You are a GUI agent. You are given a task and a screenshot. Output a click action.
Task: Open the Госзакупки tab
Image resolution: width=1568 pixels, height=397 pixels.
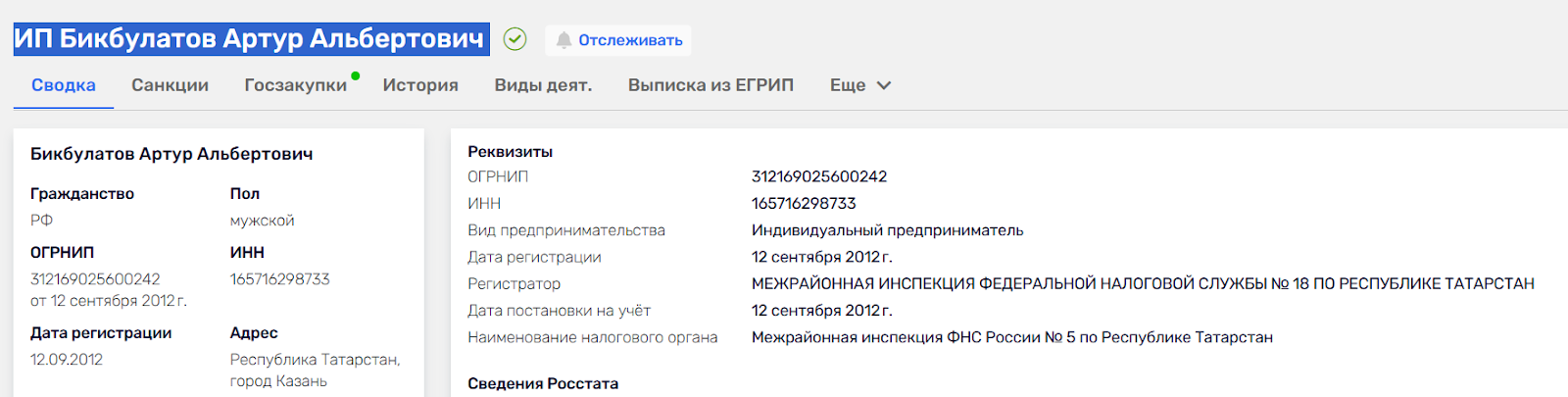[x=295, y=85]
